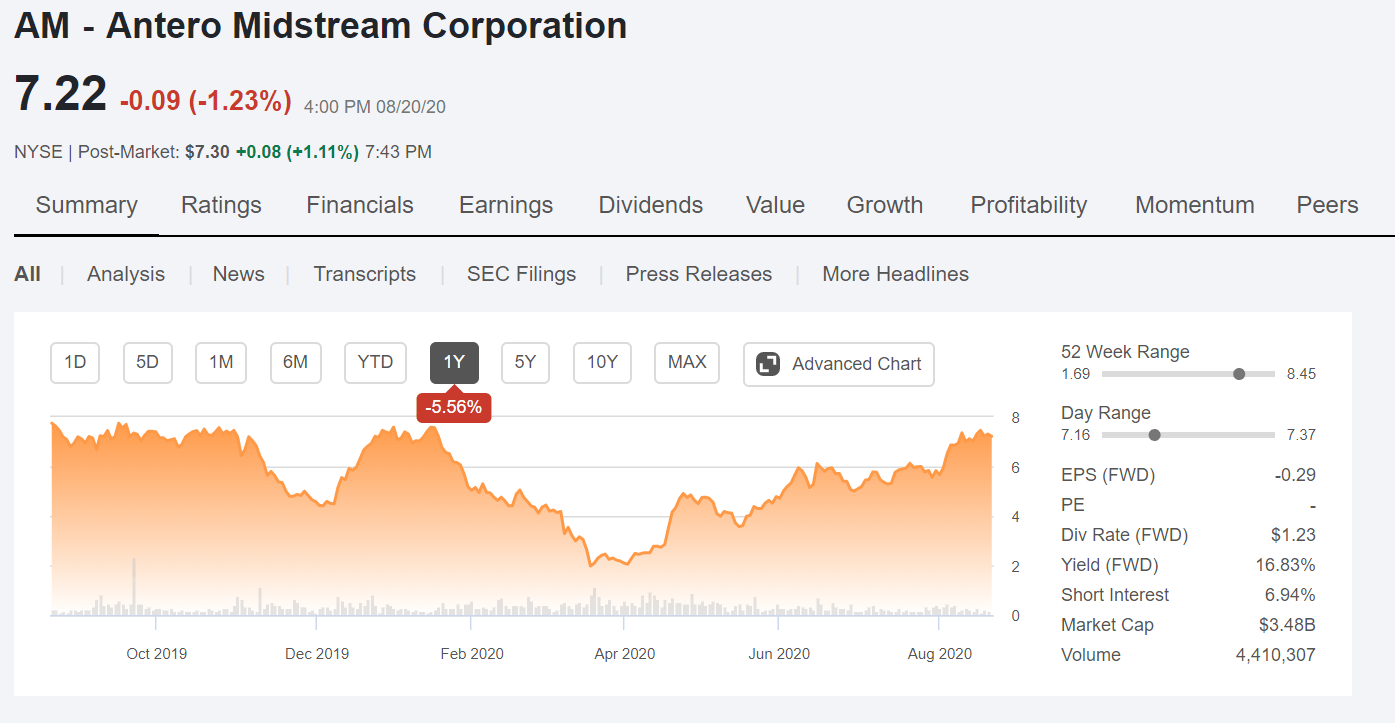Screen dimensions: 1395x723
Task: Click the Short Interest label
Action: pos(1115,595)
